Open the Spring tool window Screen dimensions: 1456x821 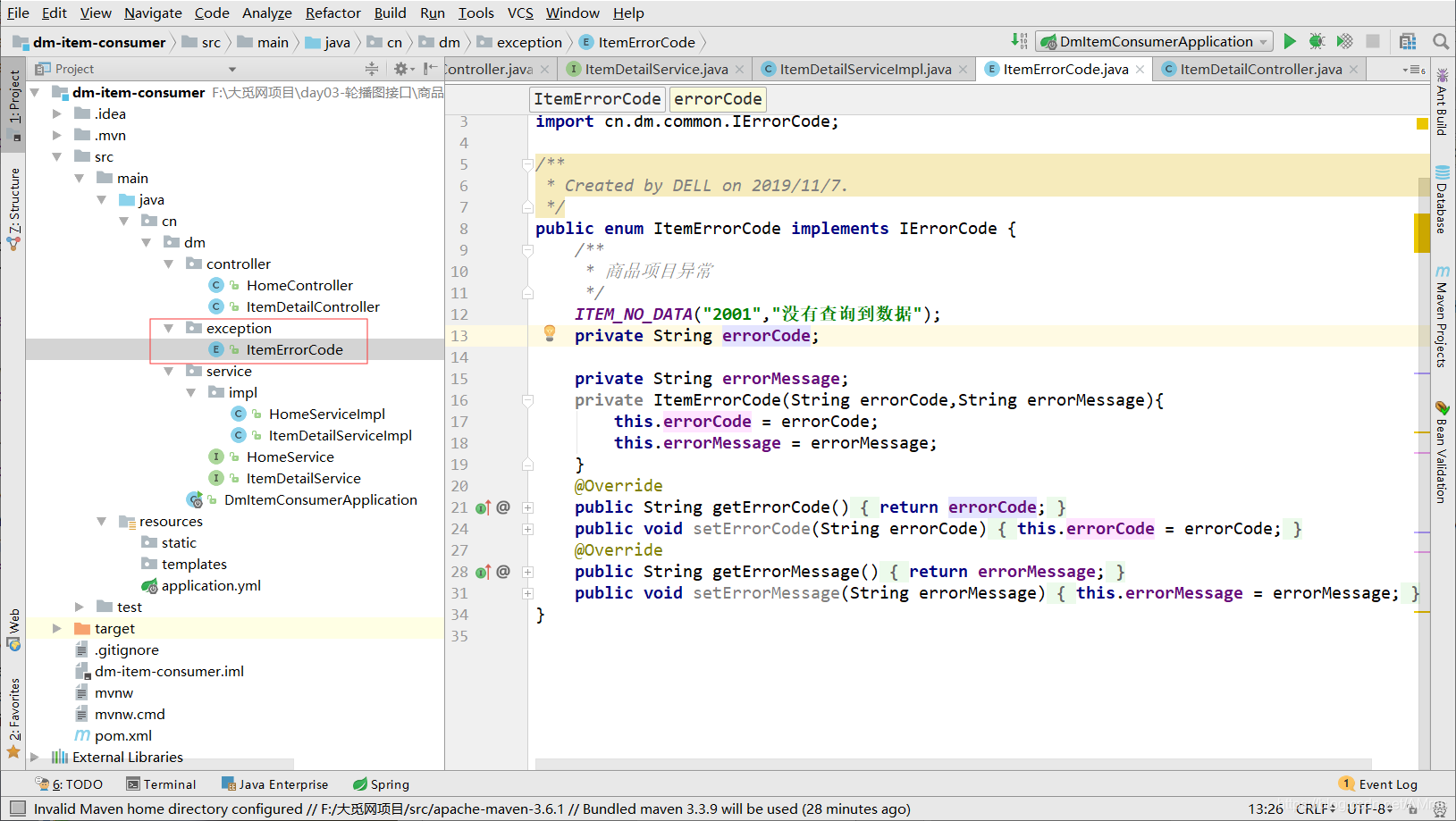pos(381,784)
